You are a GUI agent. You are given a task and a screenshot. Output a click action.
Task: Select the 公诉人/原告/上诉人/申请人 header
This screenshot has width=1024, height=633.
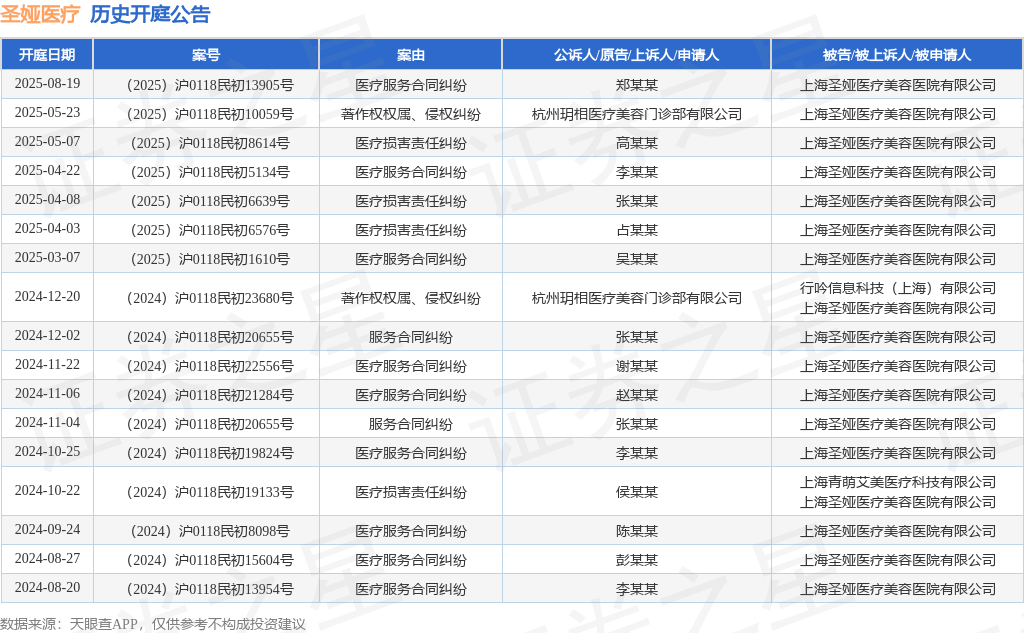click(636, 55)
